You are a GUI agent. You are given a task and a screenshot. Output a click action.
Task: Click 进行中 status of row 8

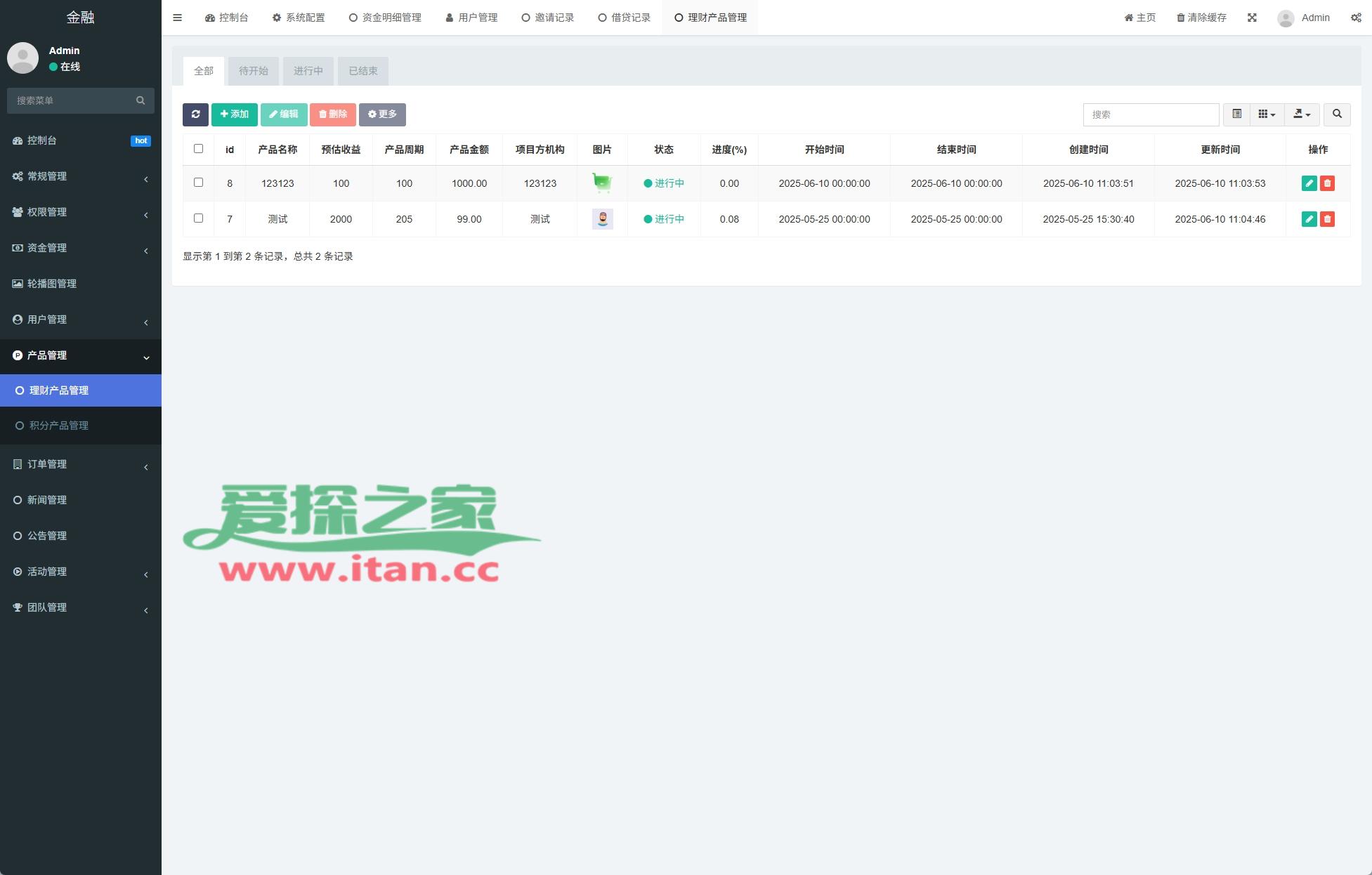tap(663, 183)
